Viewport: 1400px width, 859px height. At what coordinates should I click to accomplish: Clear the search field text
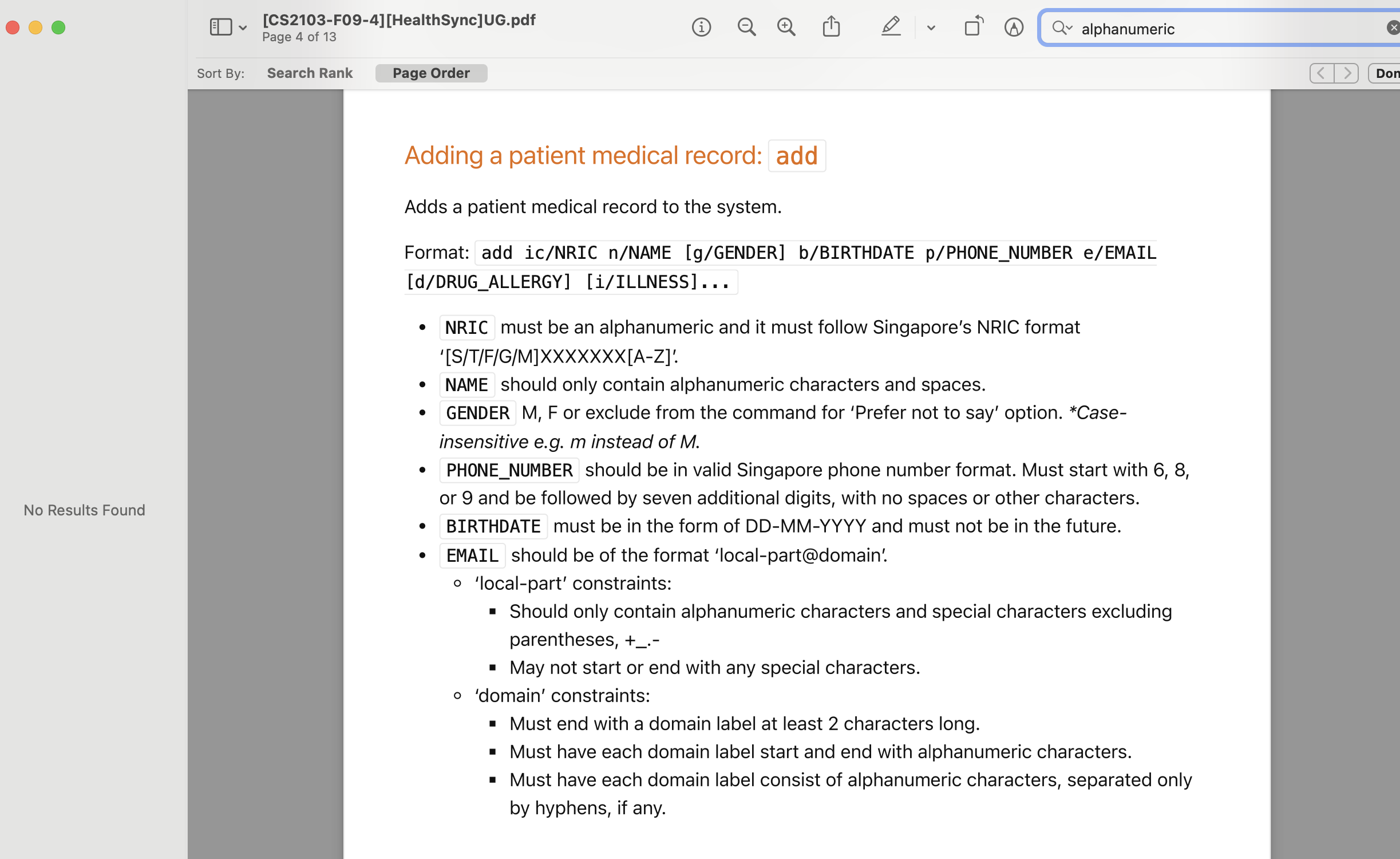pyautogui.click(x=1393, y=27)
